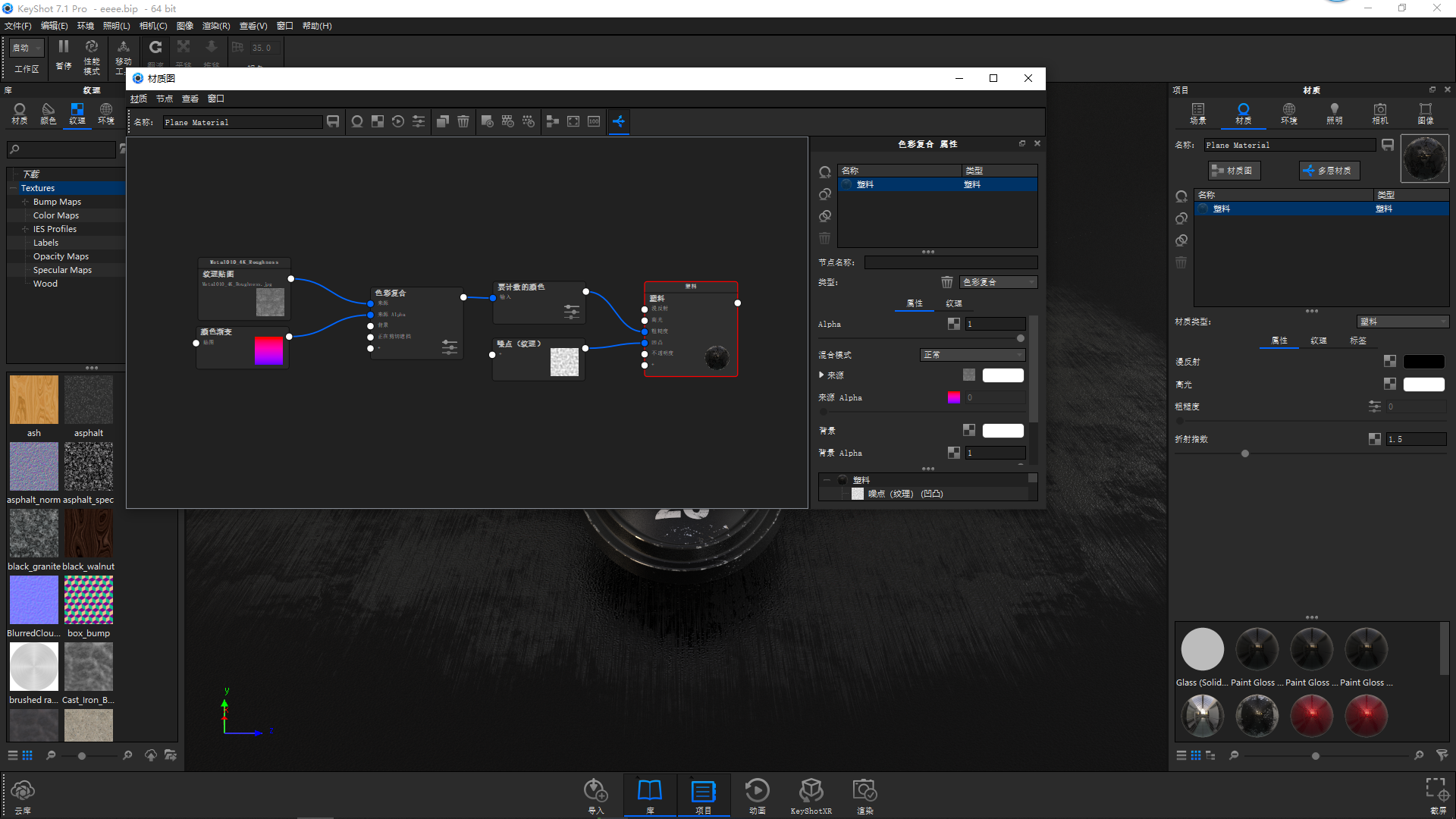Open the 动画 animation icon in bottom toolbar
The image size is (1456, 819).
coord(756,791)
